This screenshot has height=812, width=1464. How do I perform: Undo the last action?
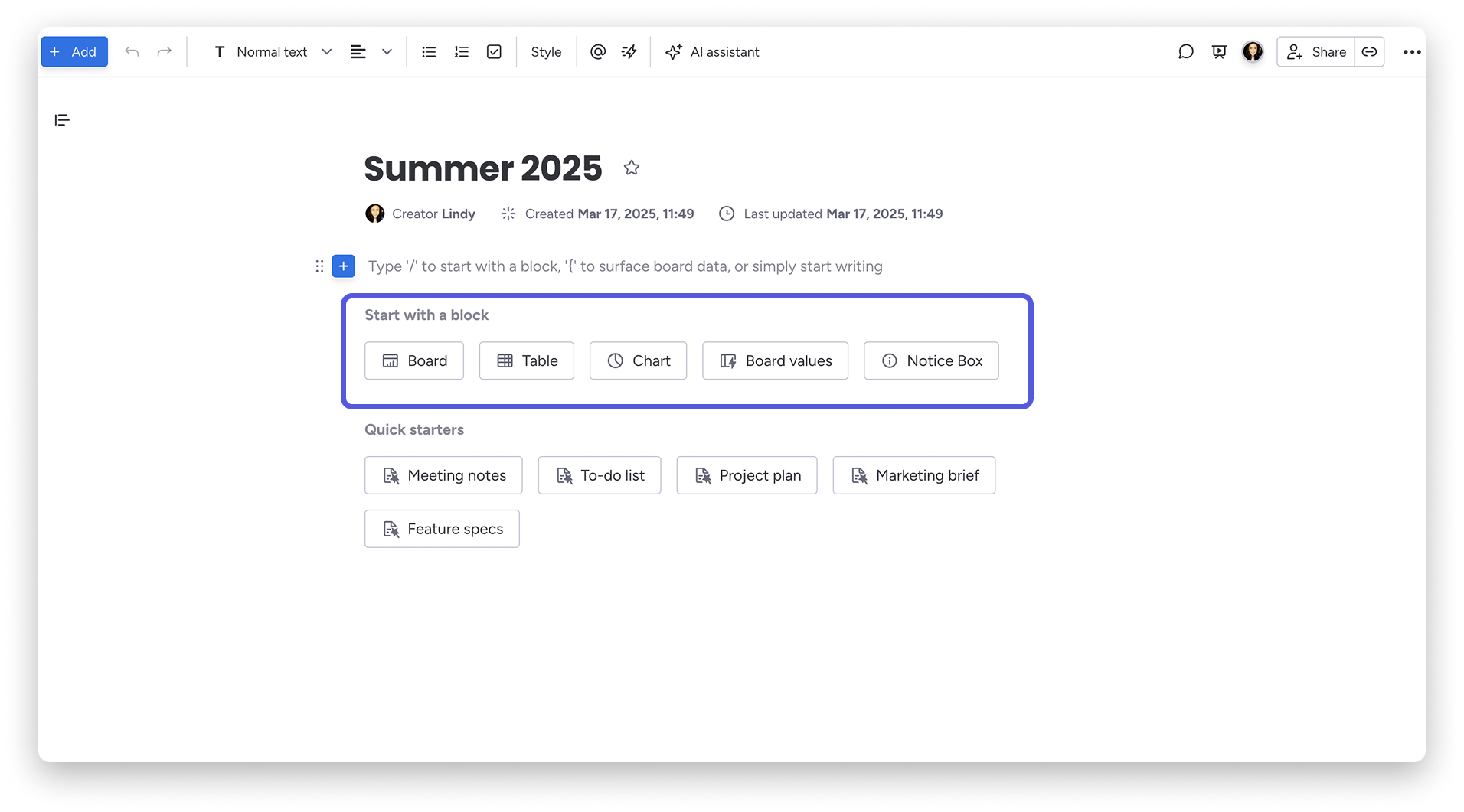click(x=132, y=52)
